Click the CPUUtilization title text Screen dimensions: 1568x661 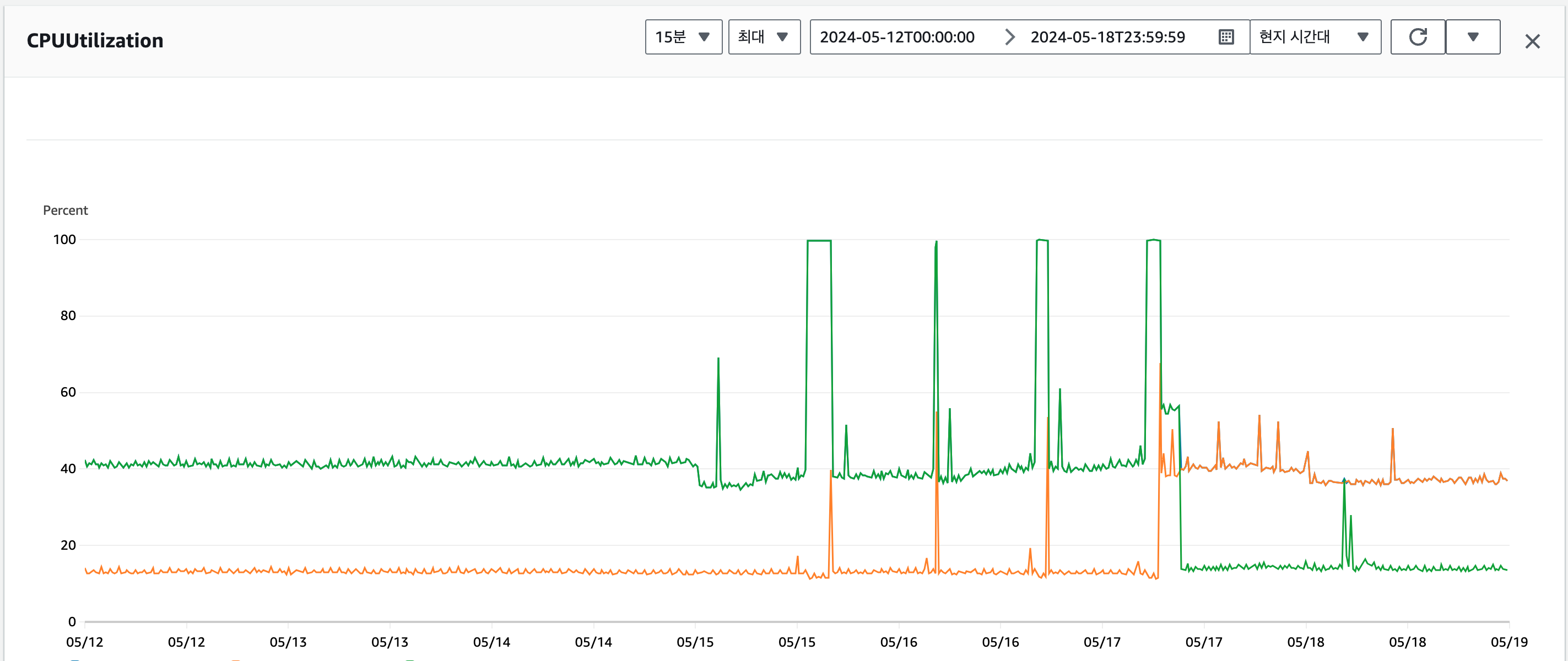(x=95, y=41)
